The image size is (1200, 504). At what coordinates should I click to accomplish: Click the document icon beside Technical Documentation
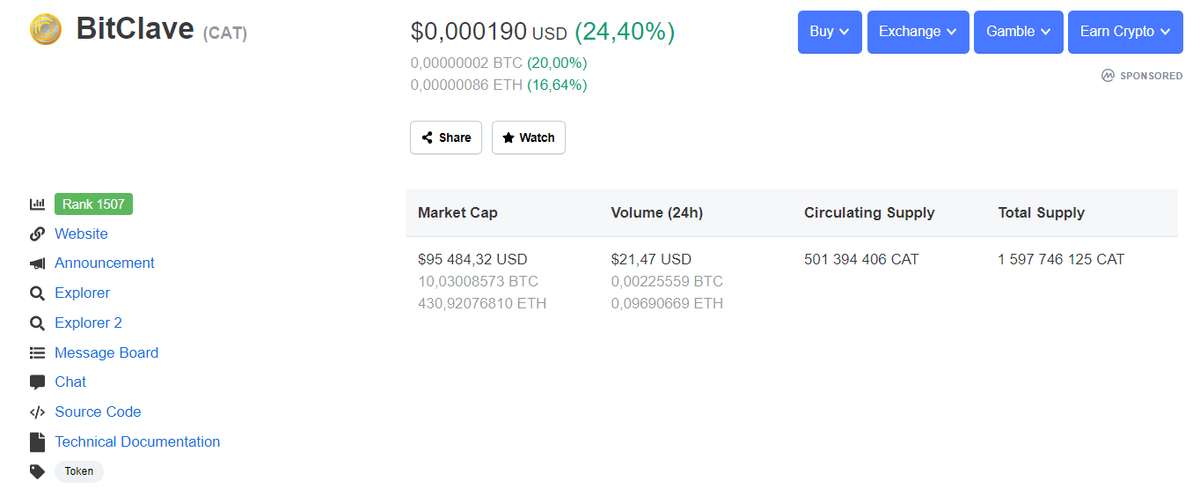pyautogui.click(x=37, y=442)
